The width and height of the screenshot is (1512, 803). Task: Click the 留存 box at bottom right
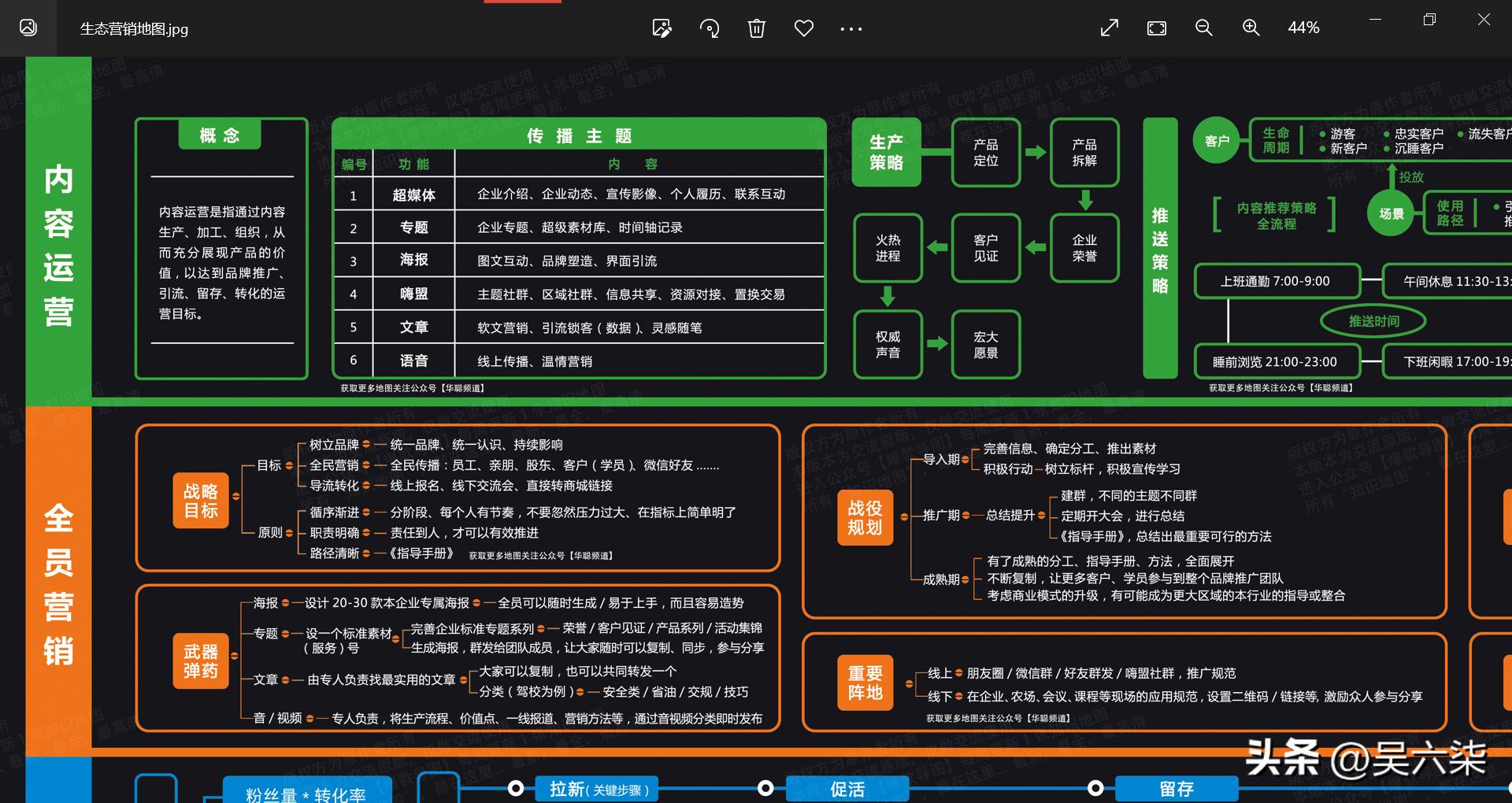pyautogui.click(x=1178, y=789)
